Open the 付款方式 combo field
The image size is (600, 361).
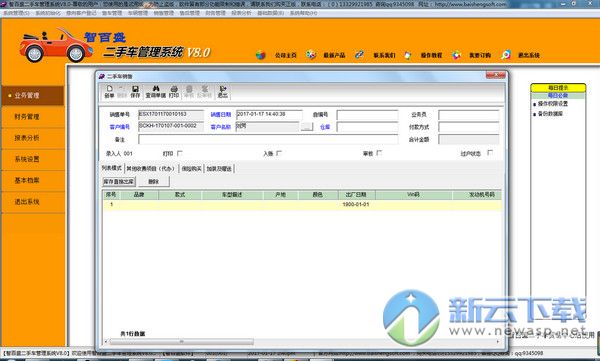[469, 127]
